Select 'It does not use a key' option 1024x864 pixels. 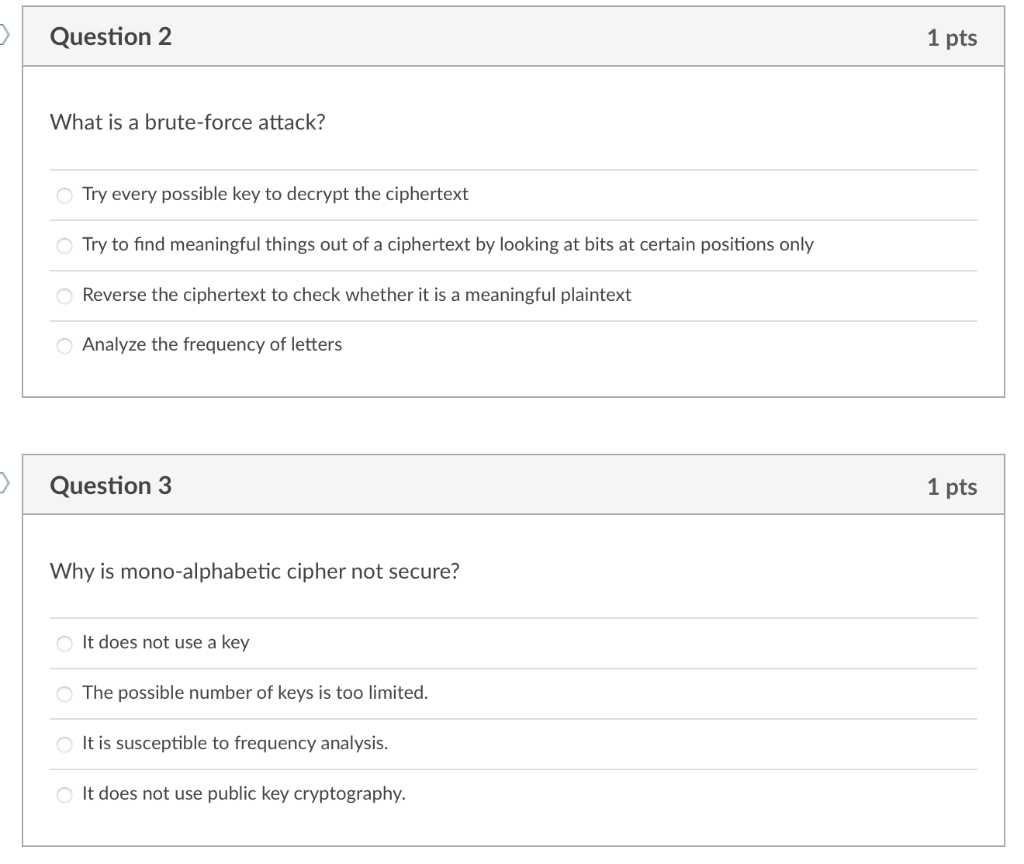click(x=64, y=644)
